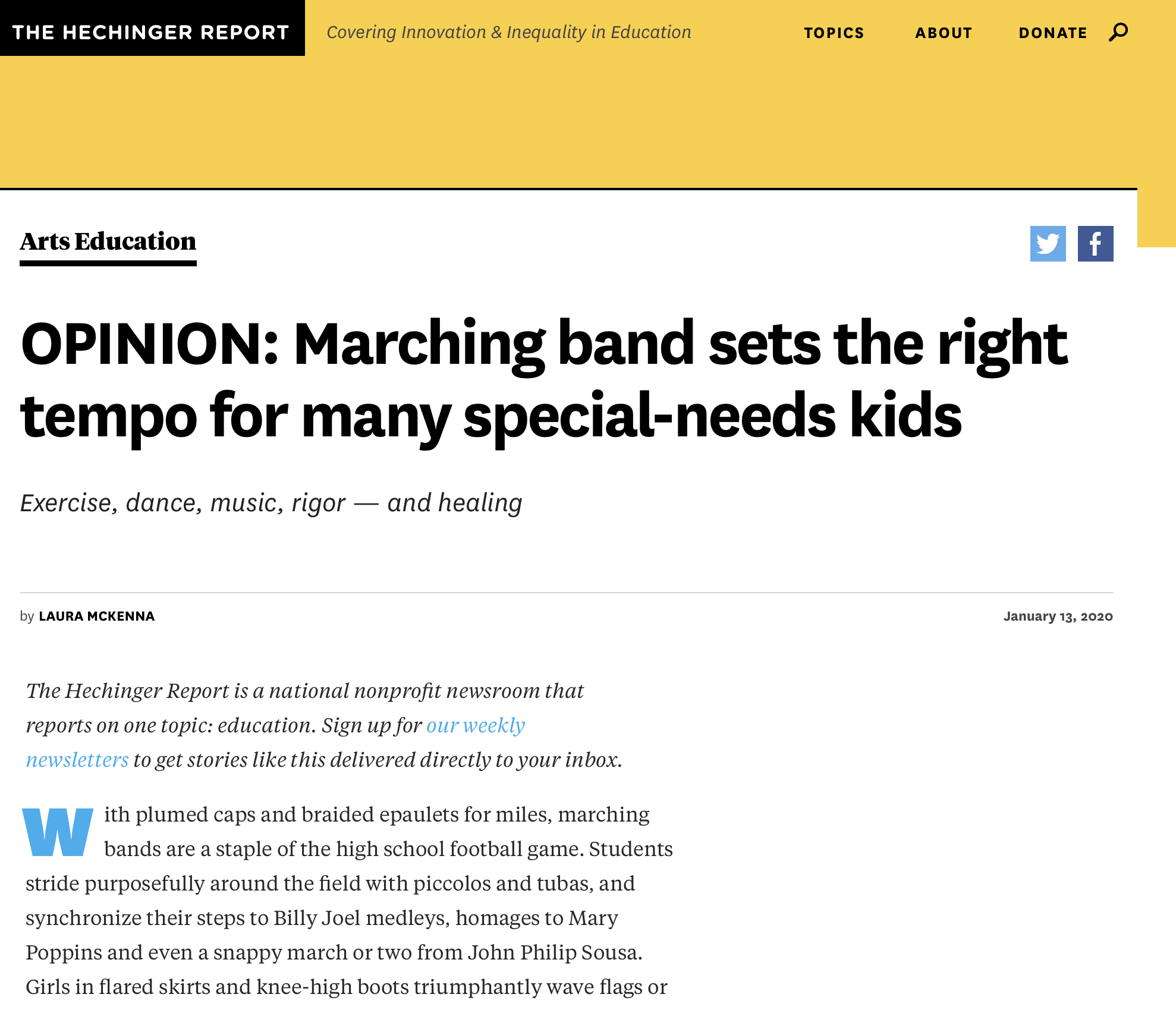Click the Donate navigation link
The image size is (1176, 1013).
point(1052,33)
